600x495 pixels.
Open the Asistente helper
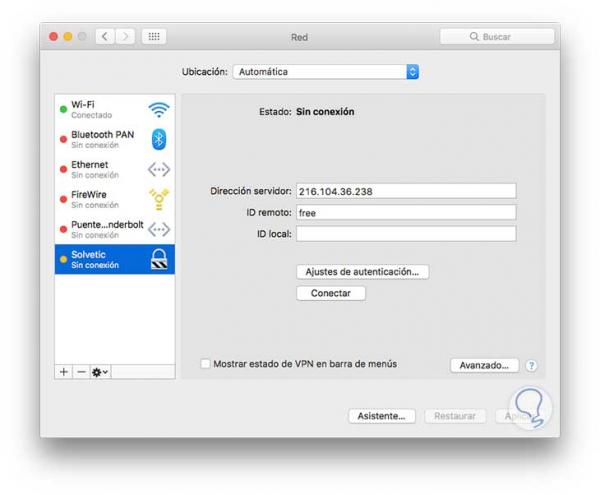pyautogui.click(x=382, y=416)
